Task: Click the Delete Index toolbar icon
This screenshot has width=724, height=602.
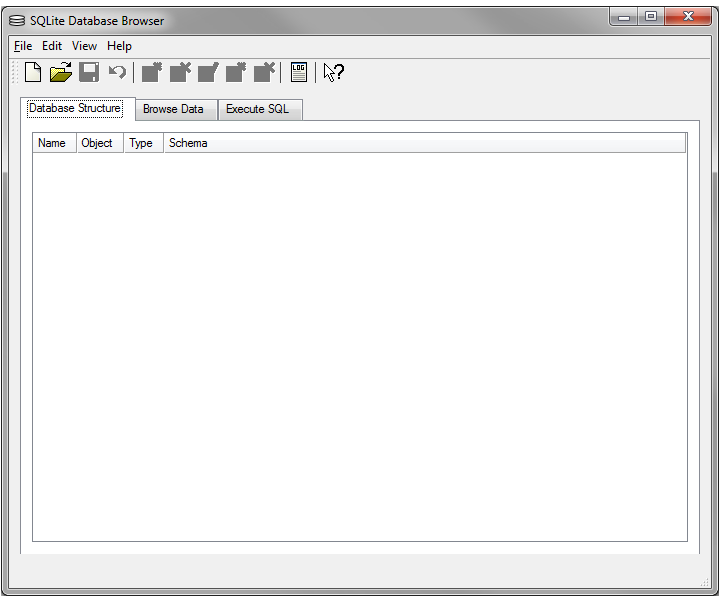Action: pyautogui.click(x=264, y=72)
